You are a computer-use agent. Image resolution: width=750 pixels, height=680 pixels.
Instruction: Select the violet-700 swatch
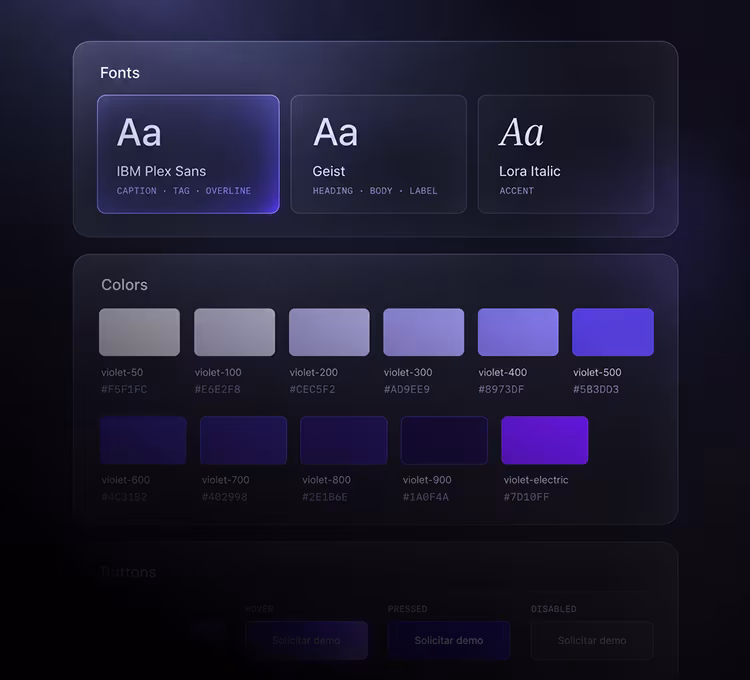[x=243, y=440]
